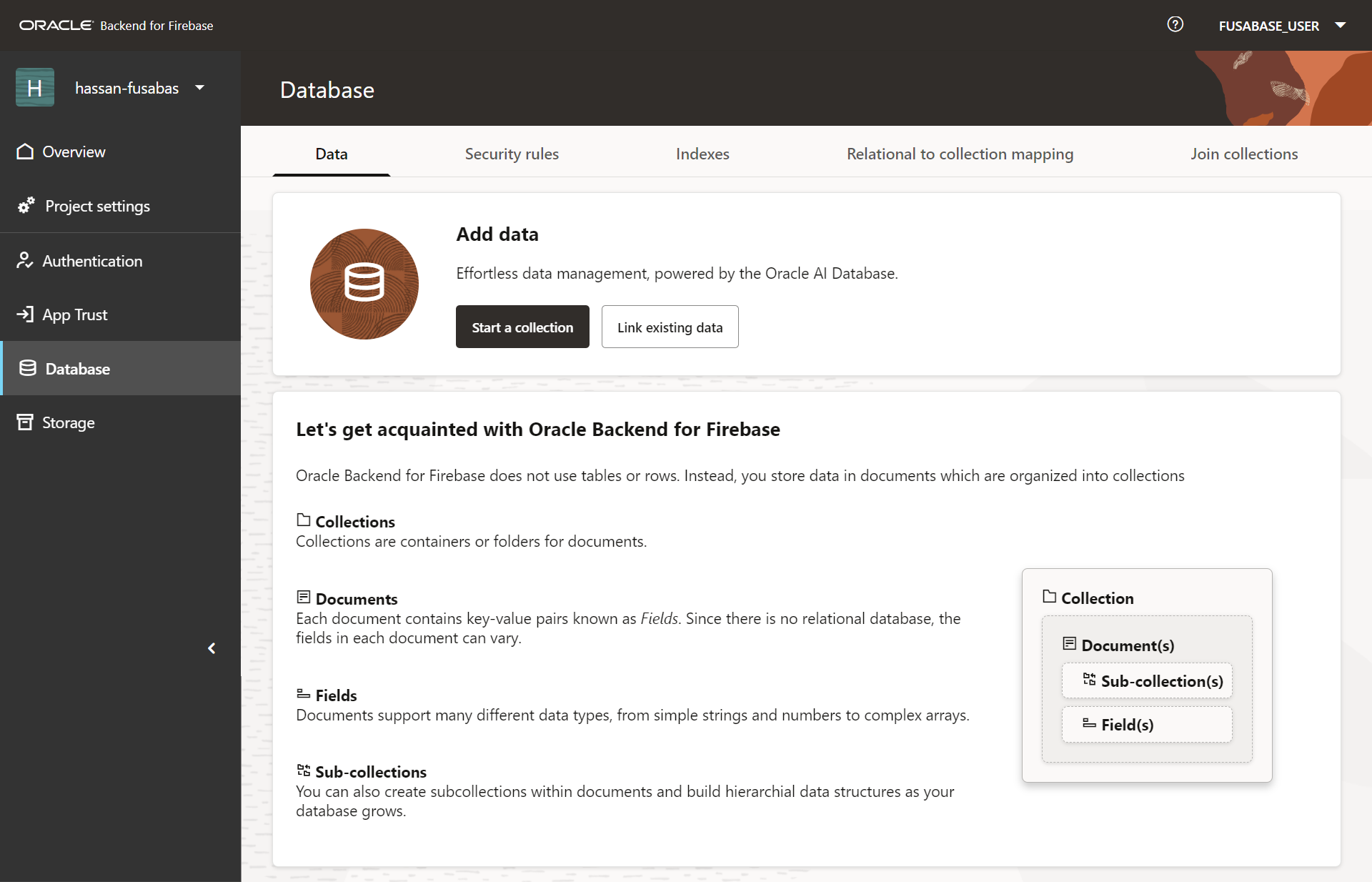Click the large Add data database illustration
This screenshot has width=1372, height=882.
[x=364, y=284]
